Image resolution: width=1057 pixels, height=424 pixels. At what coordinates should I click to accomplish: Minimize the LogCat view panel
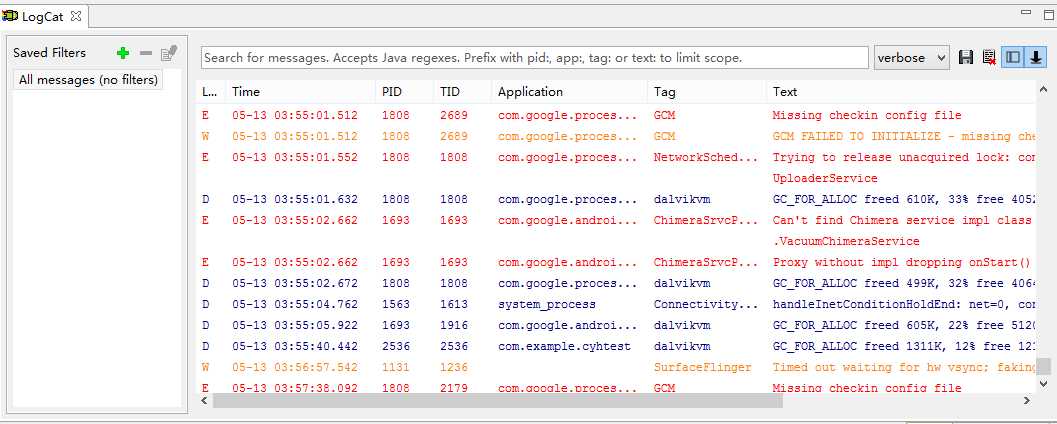(x=1025, y=12)
